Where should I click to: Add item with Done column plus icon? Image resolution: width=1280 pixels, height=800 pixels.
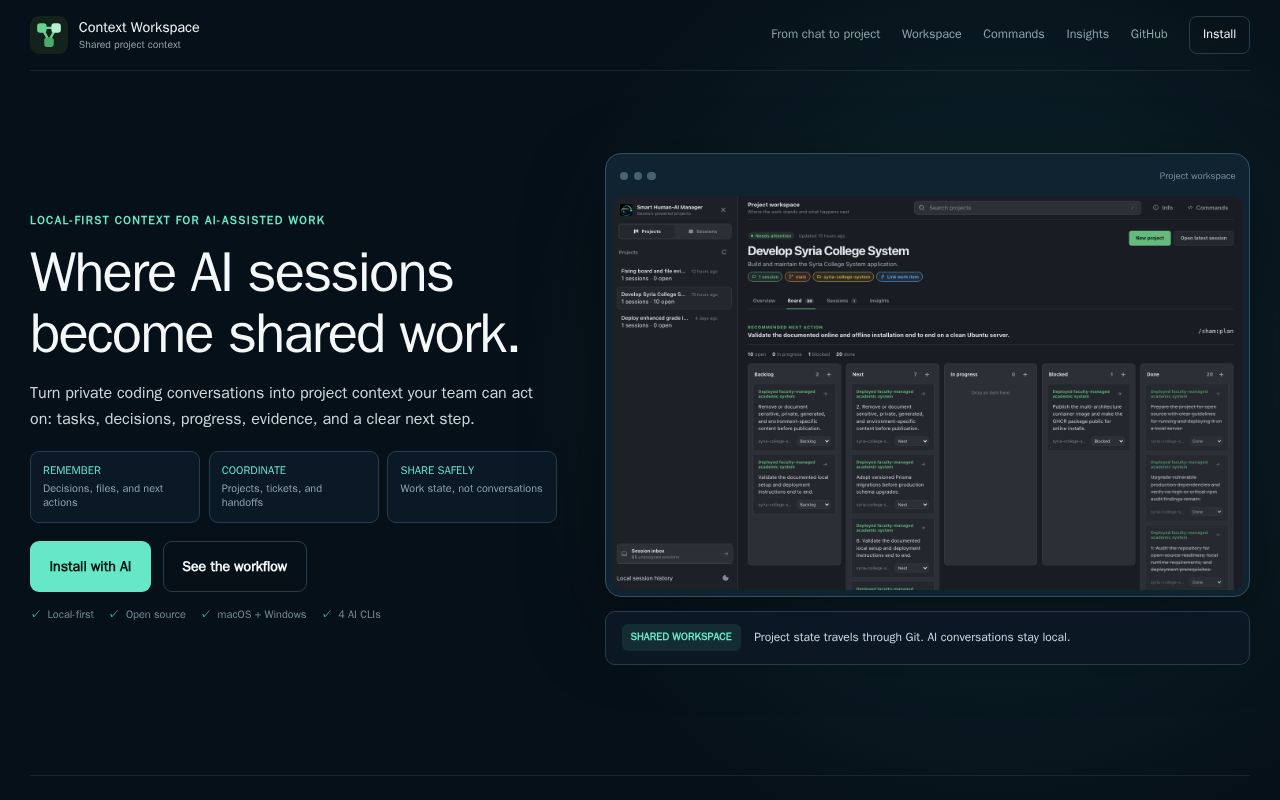tap(1221, 374)
